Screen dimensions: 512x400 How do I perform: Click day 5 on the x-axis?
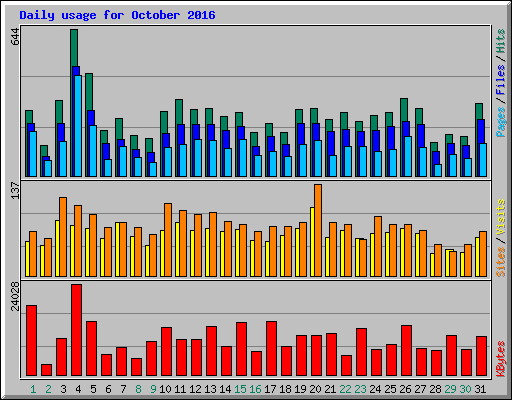(x=93, y=389)
